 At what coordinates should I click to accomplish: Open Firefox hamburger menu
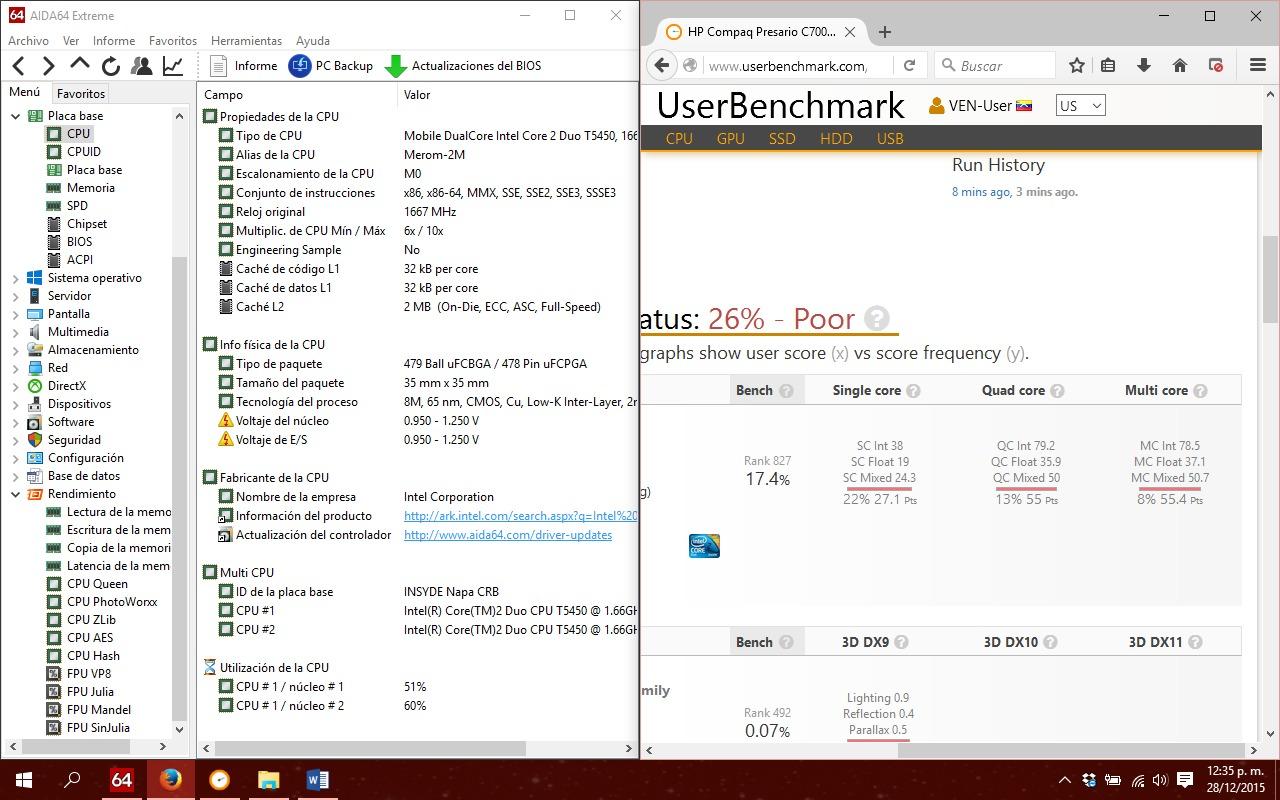coord(1258,65)
